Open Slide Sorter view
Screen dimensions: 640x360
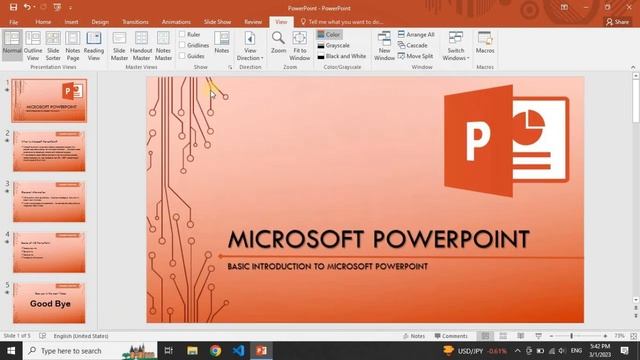[53, 46]
